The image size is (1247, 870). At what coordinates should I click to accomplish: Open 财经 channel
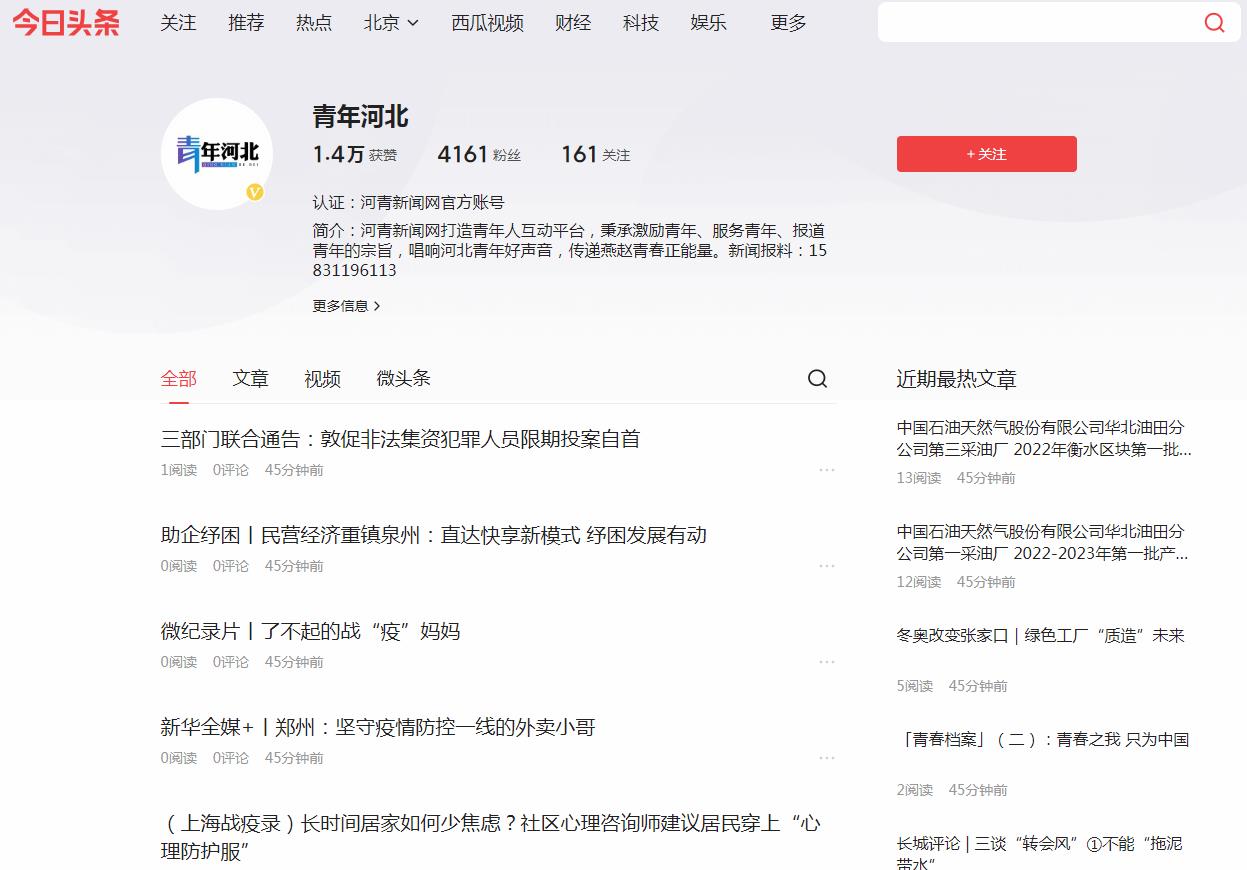573,23
